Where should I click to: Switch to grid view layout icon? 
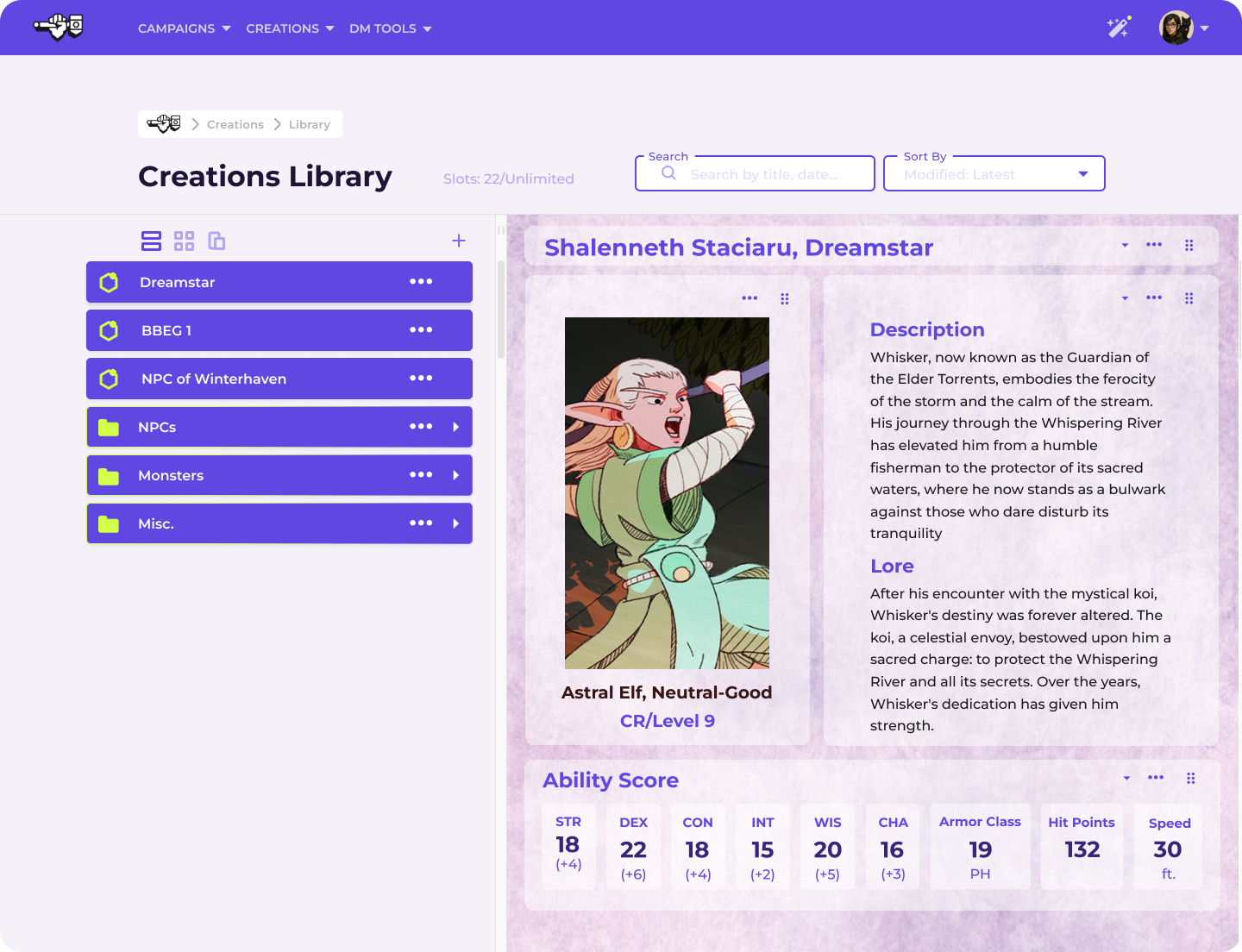click(x=184, y=241)
